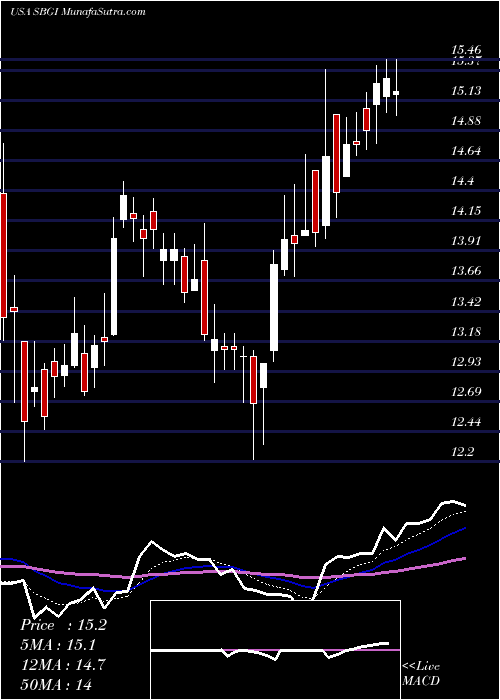Select the 12.69 price level label
This screenshot has height=700, width=500.
[466, 392]
